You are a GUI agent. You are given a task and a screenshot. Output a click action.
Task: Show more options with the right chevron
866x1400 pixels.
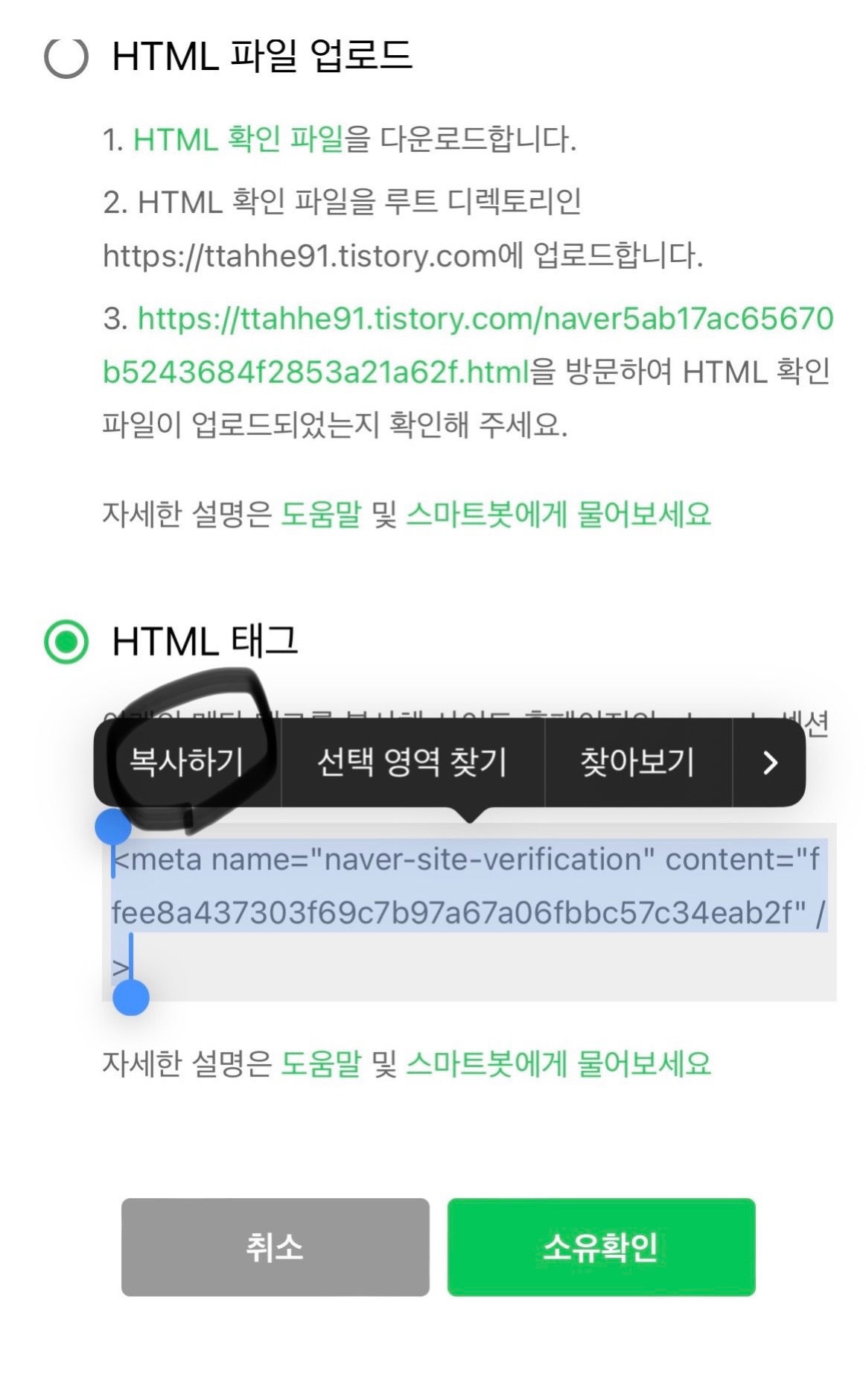point(770,762)
